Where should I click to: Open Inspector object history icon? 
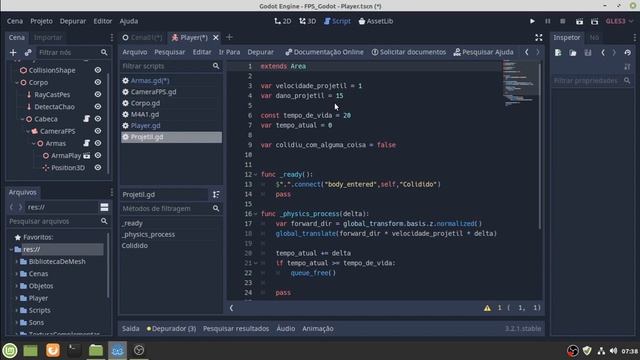(x=627, y=53)
